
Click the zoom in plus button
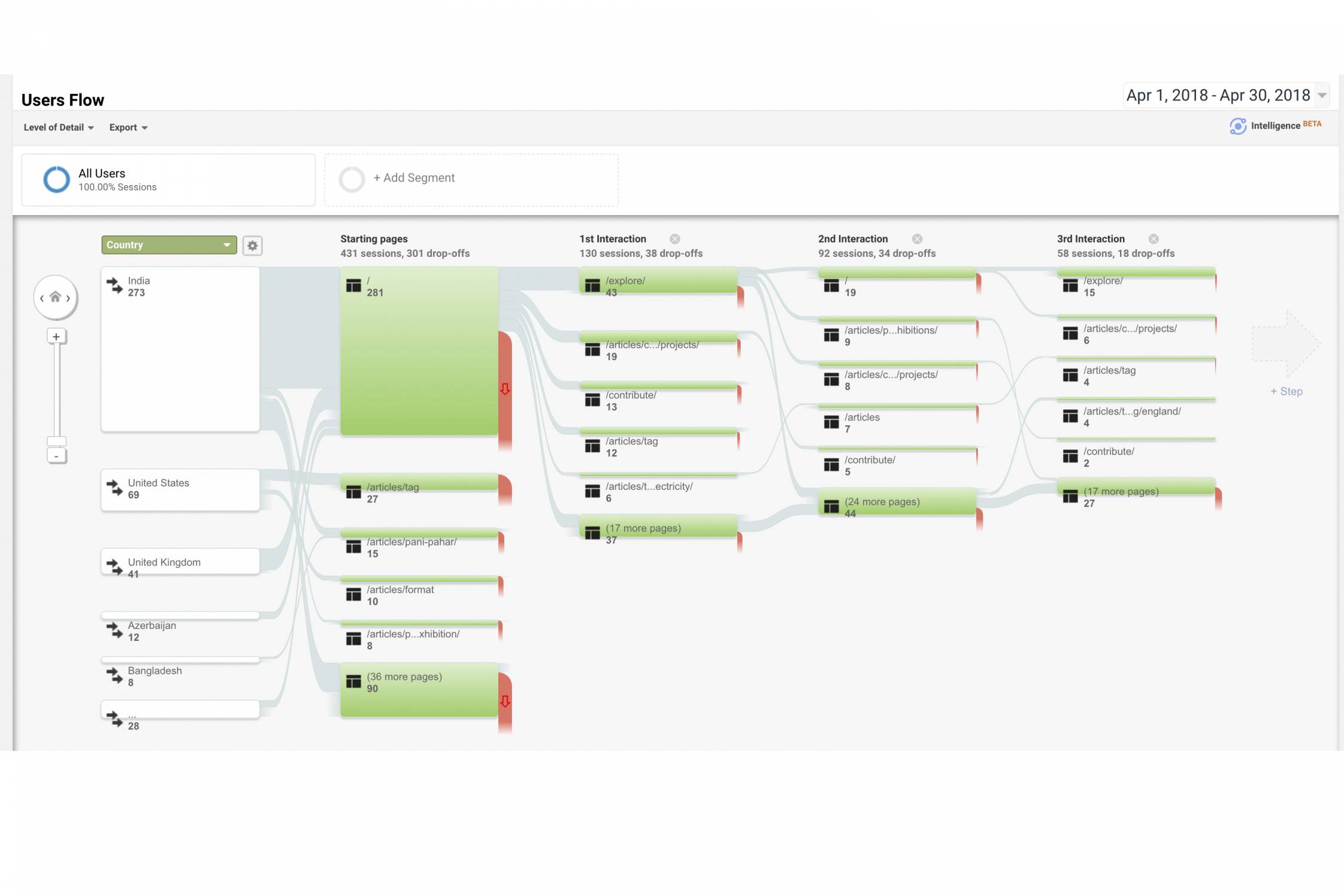coord(56,336)
